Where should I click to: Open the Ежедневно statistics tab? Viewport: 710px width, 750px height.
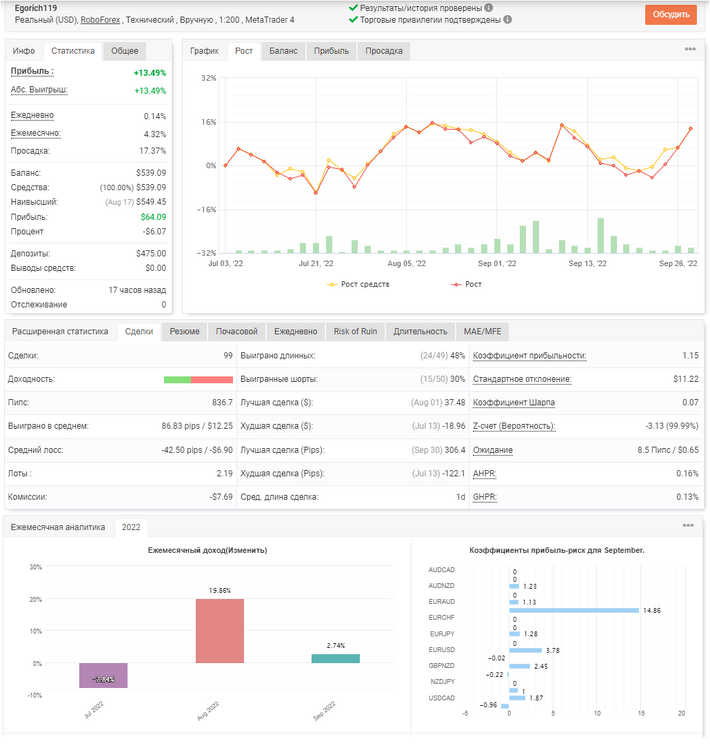(x=296, y=331)
